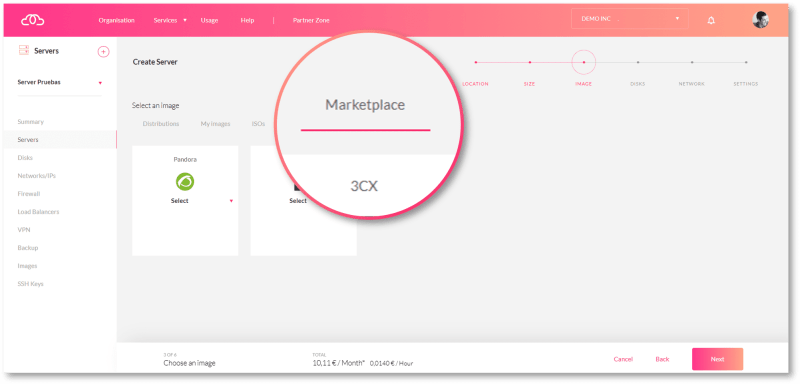Select the Pandora image
The image size is (800, 384).
180,201
